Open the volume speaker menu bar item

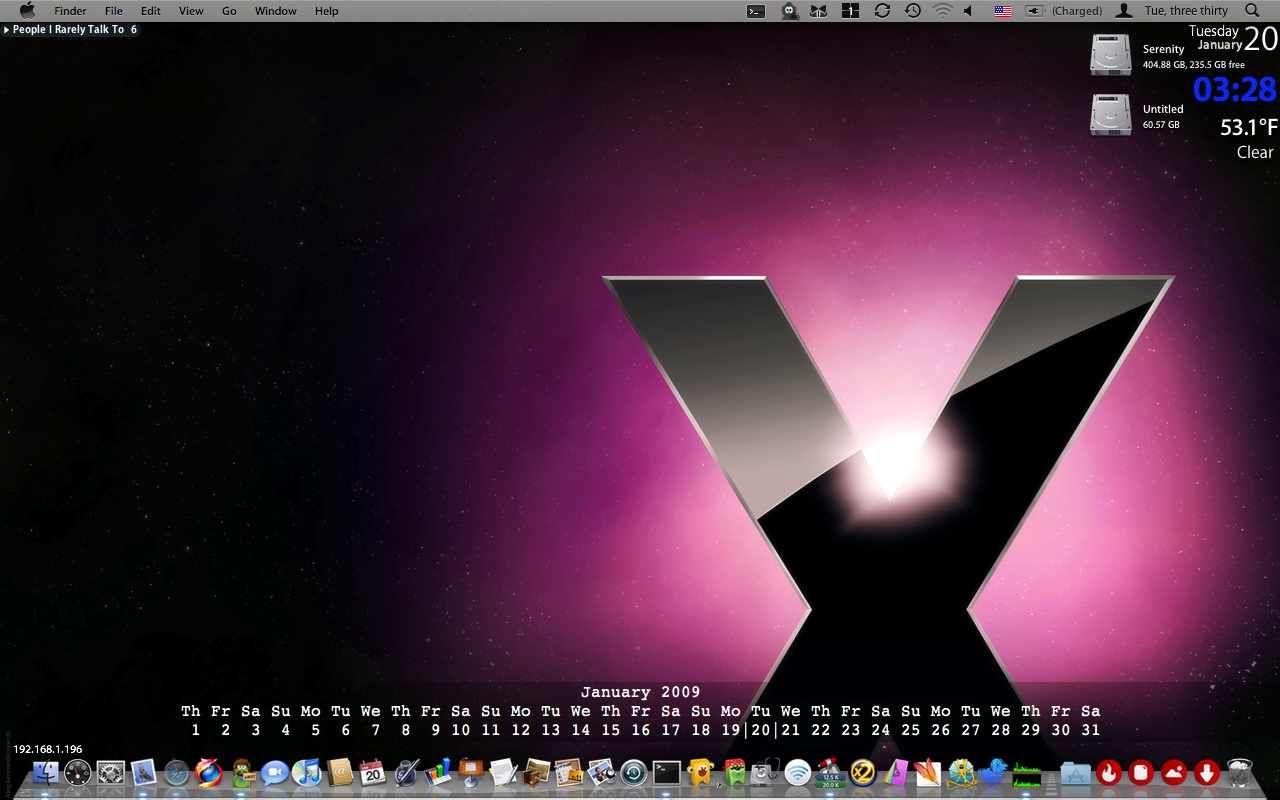[968, 11]
